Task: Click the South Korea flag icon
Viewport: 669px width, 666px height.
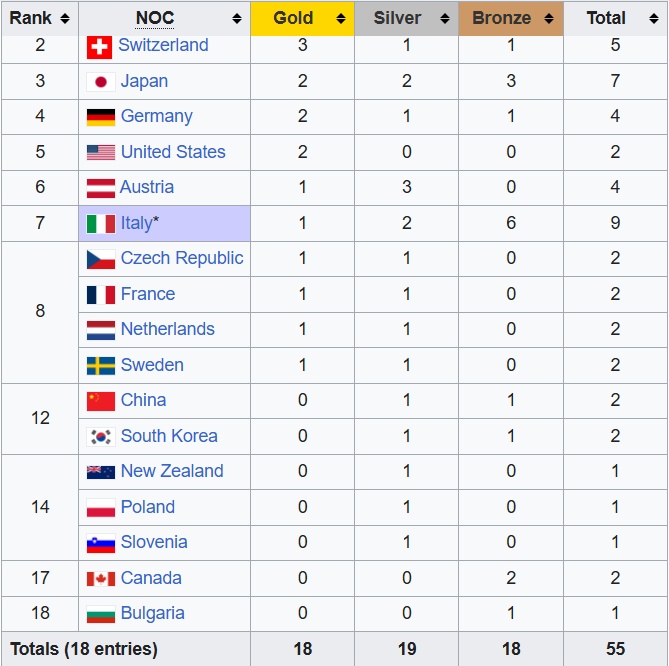Action: point(101,437)
